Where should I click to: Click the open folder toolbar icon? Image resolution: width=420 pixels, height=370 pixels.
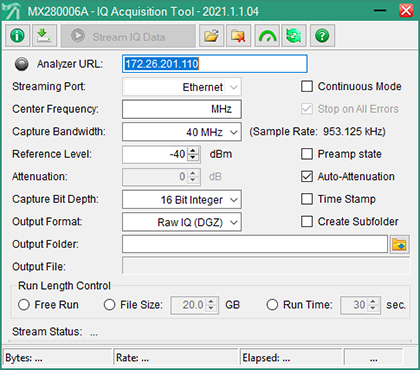[211, 36]
